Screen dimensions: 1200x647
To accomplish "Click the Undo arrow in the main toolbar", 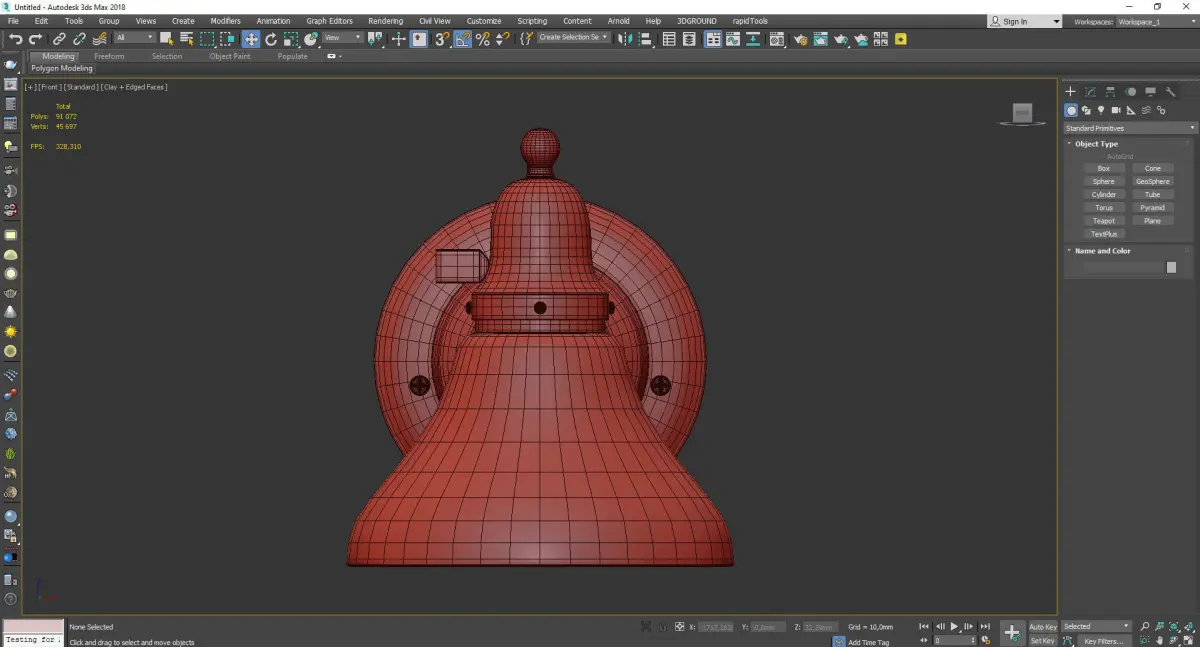I will [15, 39].
